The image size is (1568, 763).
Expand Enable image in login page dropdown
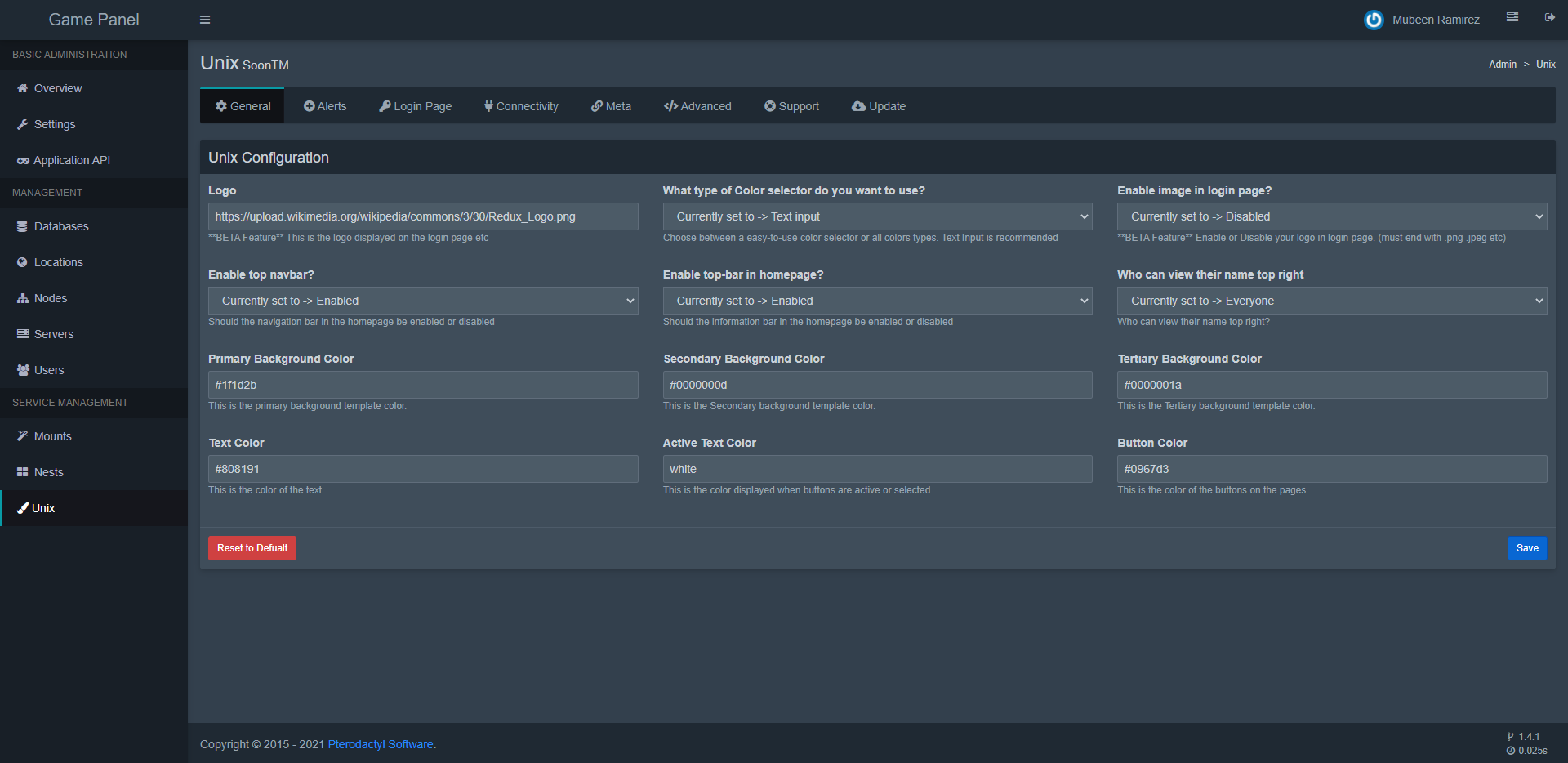coord(1331,216)
